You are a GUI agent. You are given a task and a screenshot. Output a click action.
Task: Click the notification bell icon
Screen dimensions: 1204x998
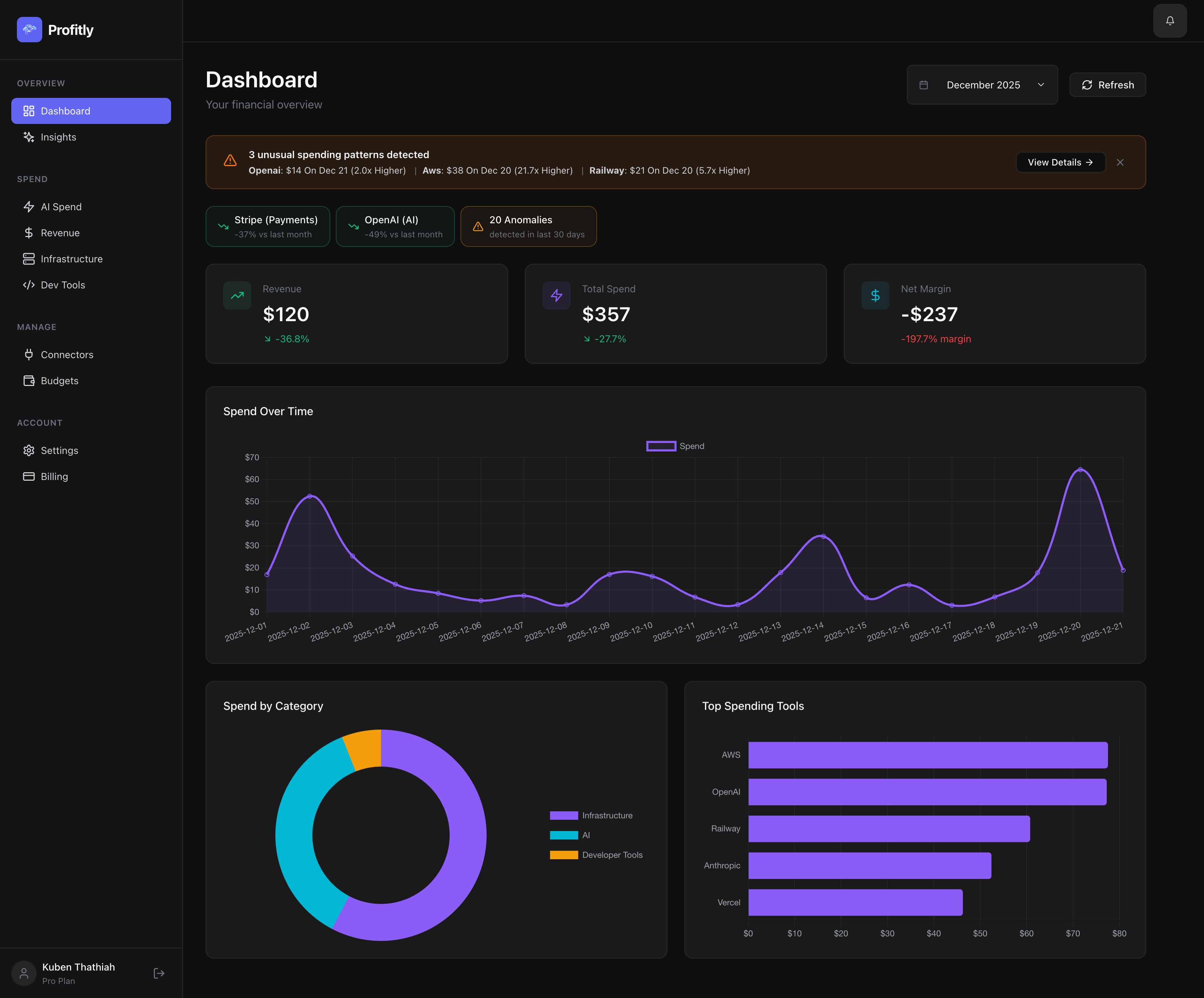point(1169,21)
